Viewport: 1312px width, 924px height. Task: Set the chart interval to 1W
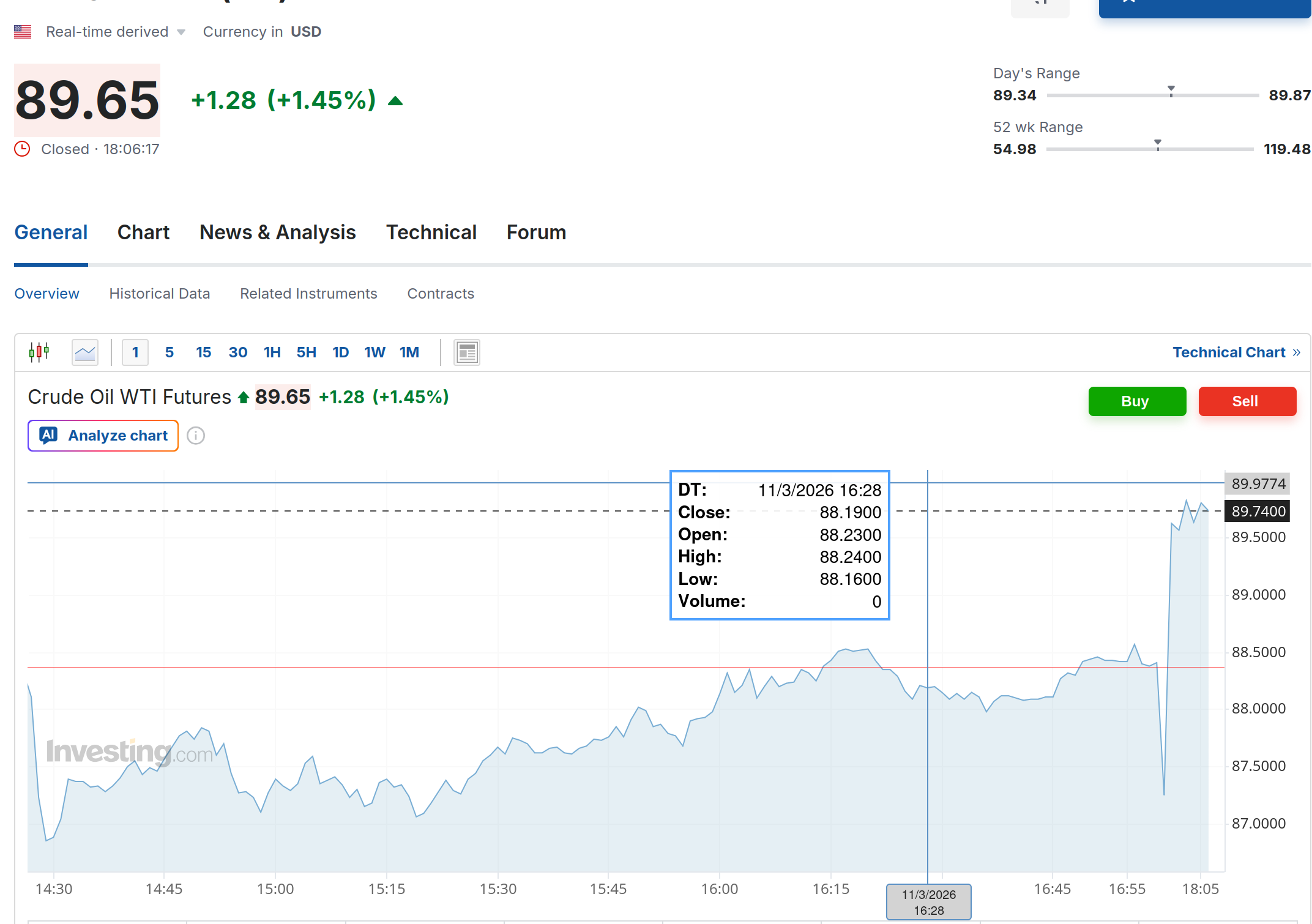[x=375, y=352]
